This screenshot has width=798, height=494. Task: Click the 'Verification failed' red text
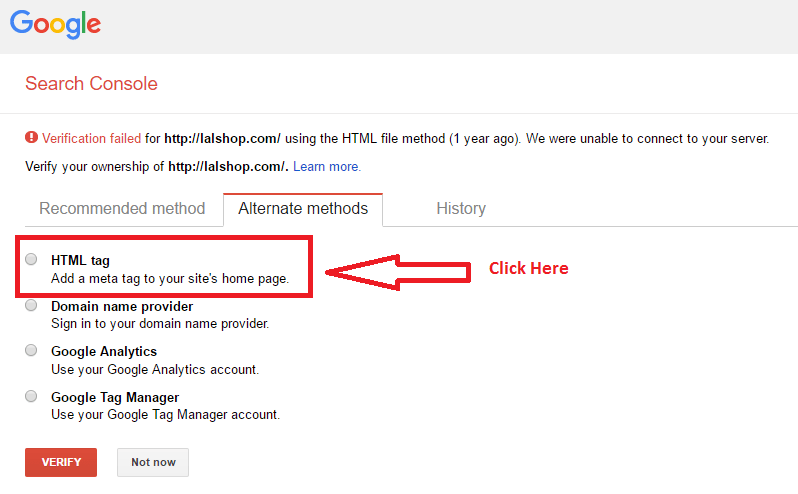[91, 138]
